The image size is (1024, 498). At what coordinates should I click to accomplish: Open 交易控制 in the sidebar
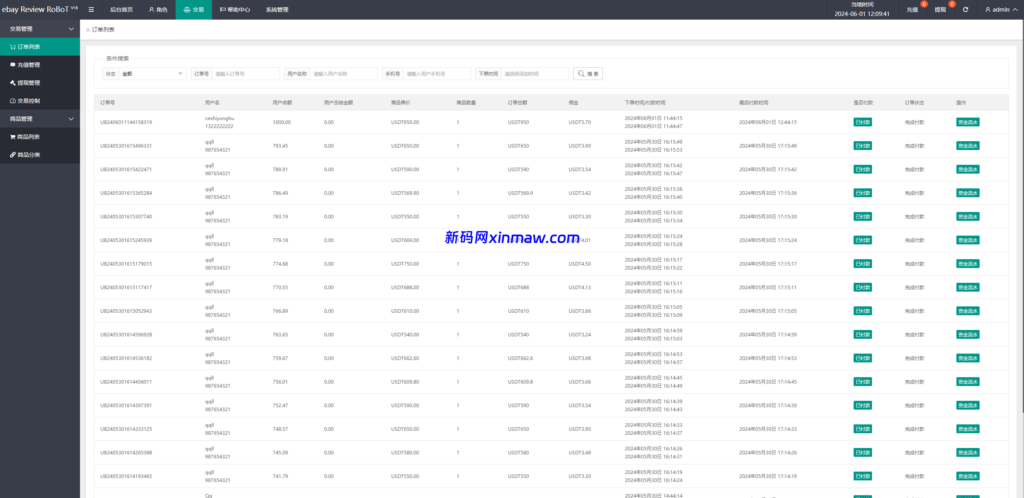coord(40,101)
